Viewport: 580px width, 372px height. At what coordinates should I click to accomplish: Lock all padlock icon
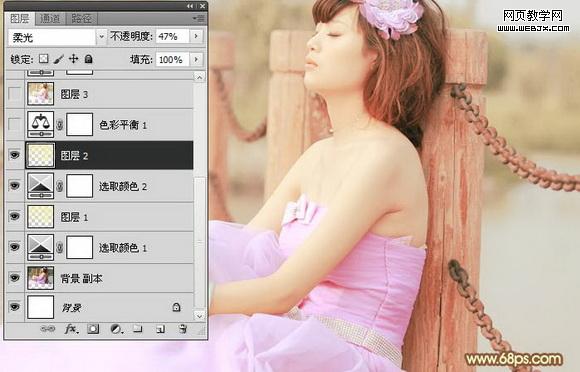tap(88, 59)
